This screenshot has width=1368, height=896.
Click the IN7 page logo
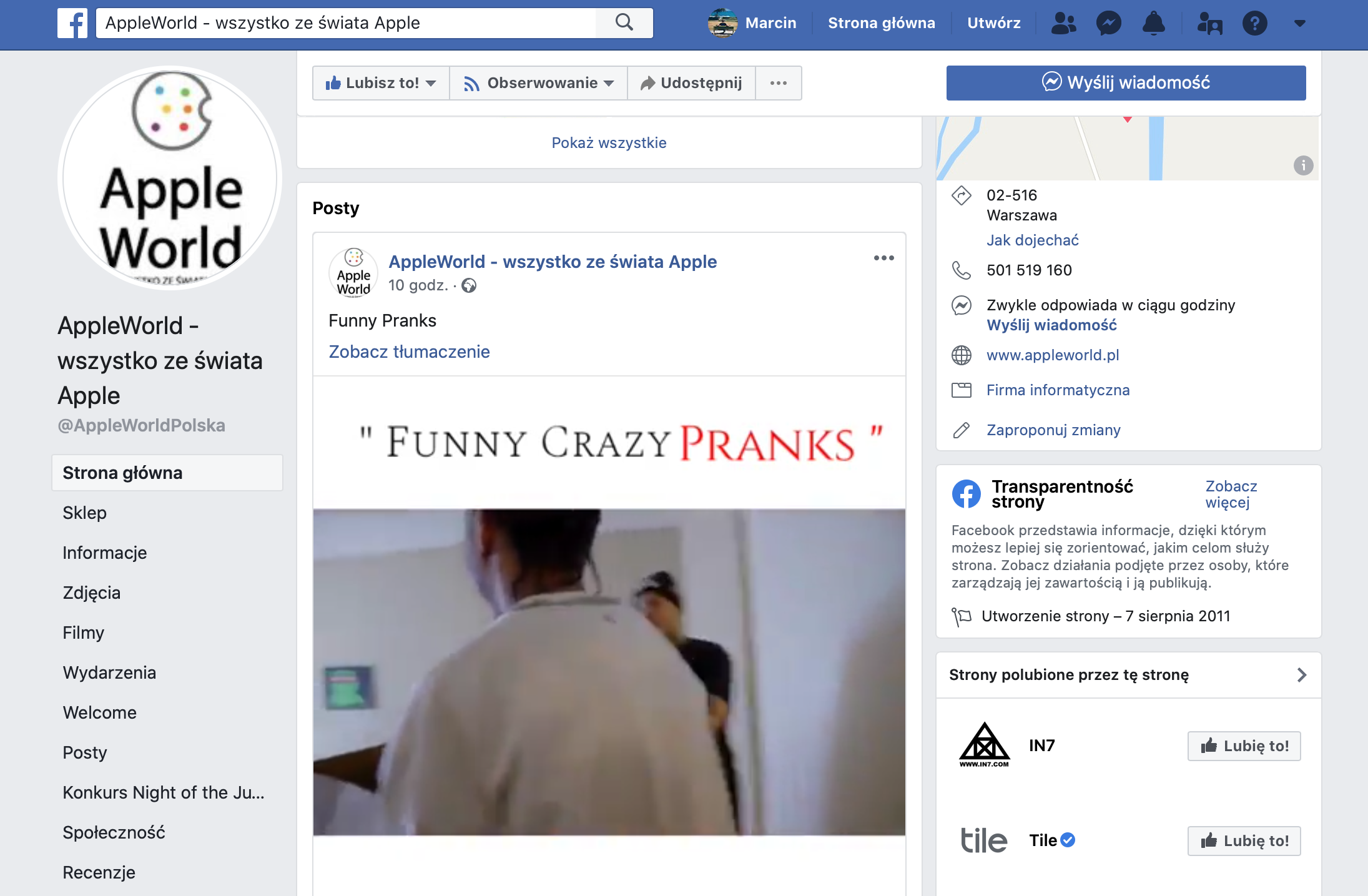(x=984, y=746)
